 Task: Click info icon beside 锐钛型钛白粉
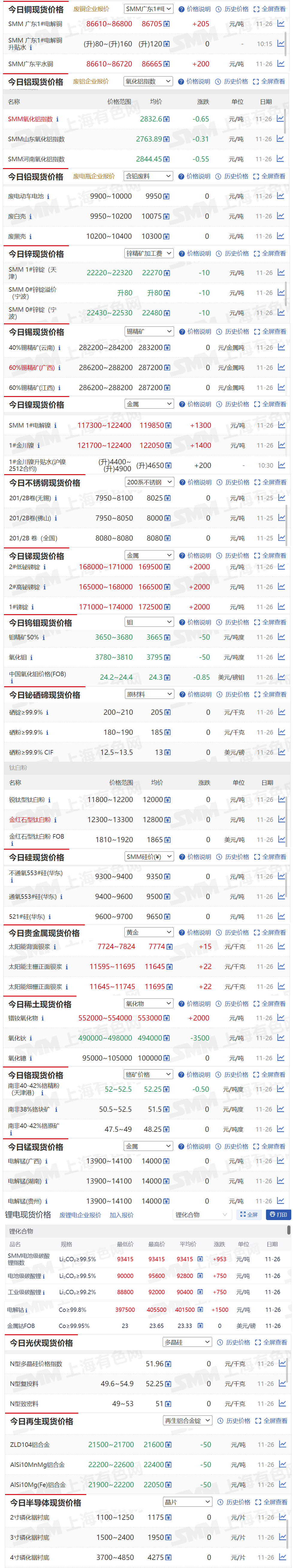click(49, 800)
